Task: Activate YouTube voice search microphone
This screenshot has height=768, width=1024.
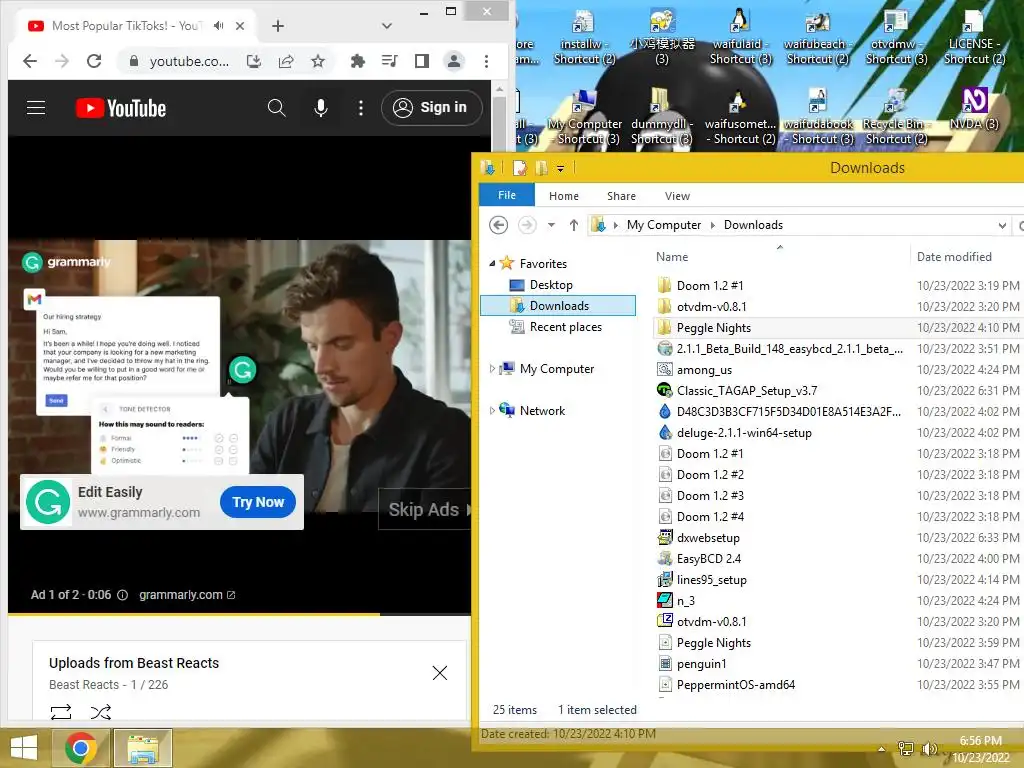Action: [321, 108]
